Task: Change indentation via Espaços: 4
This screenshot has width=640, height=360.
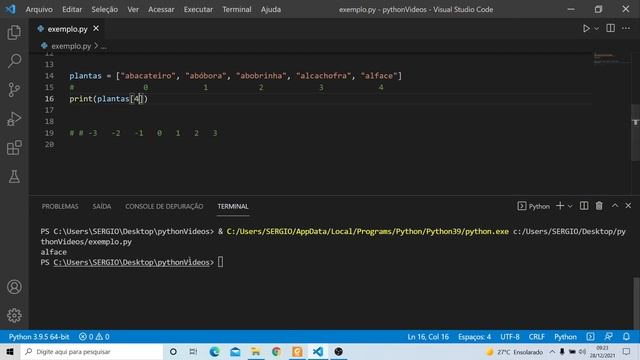Action: (474, 337)
